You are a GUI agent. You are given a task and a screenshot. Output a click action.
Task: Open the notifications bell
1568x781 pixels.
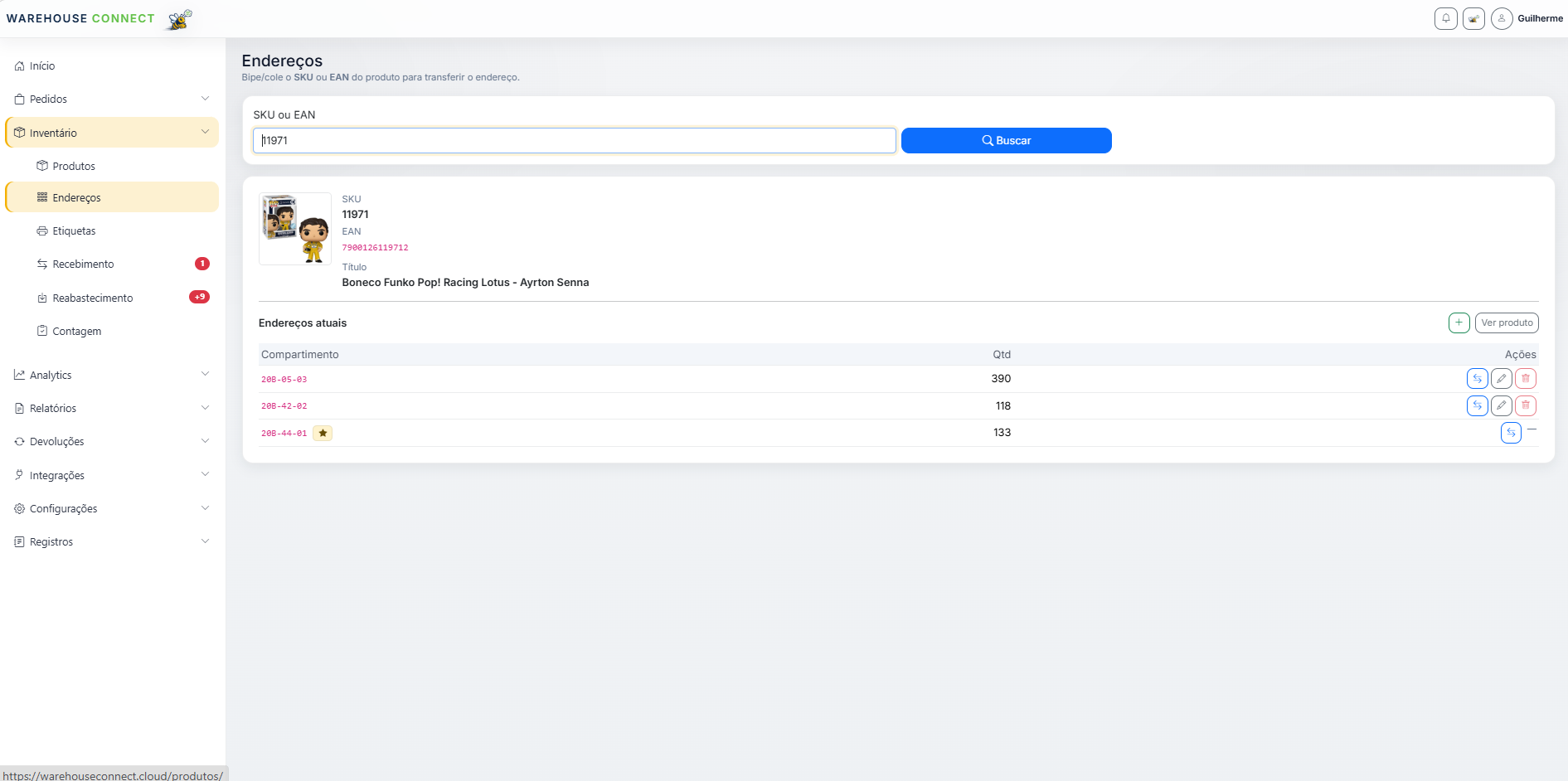click(1445, 18)
